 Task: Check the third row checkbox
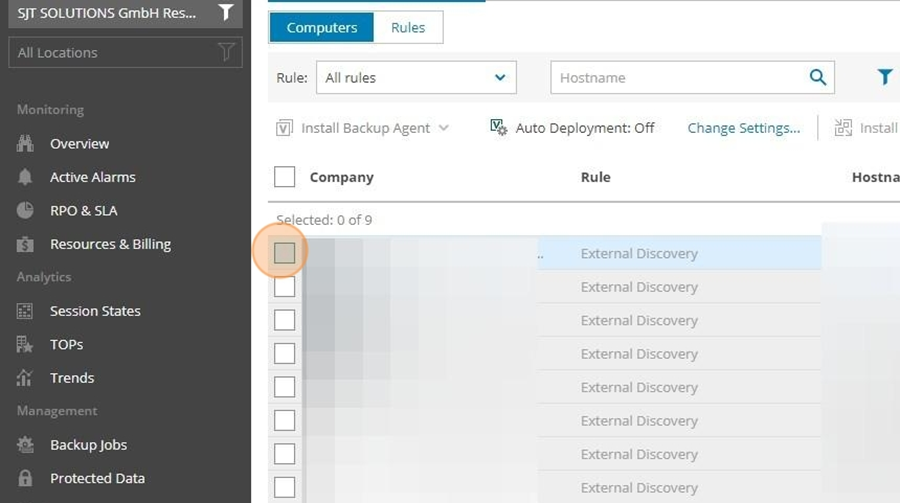click(x=285, y=320)
